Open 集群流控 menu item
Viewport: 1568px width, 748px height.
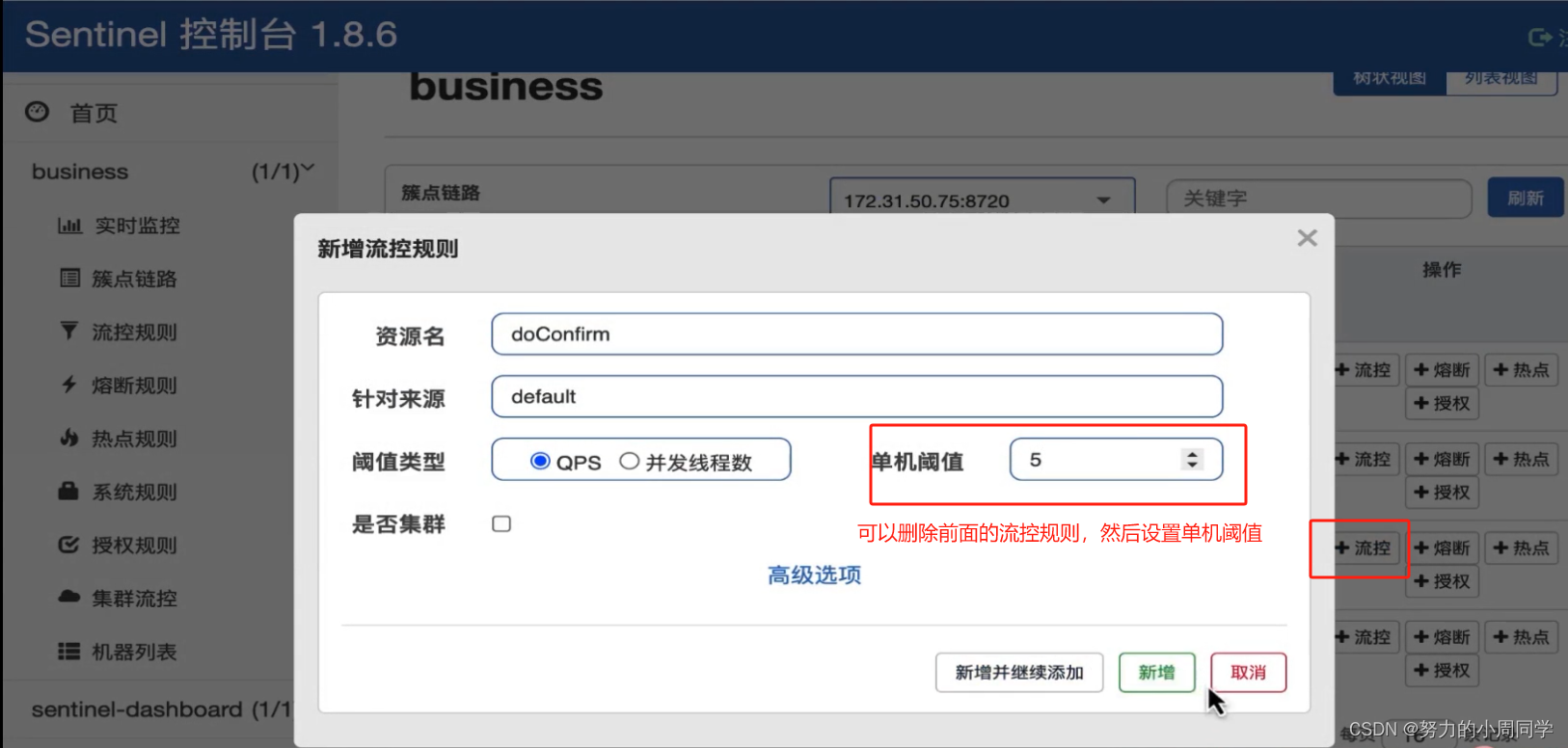134,598
